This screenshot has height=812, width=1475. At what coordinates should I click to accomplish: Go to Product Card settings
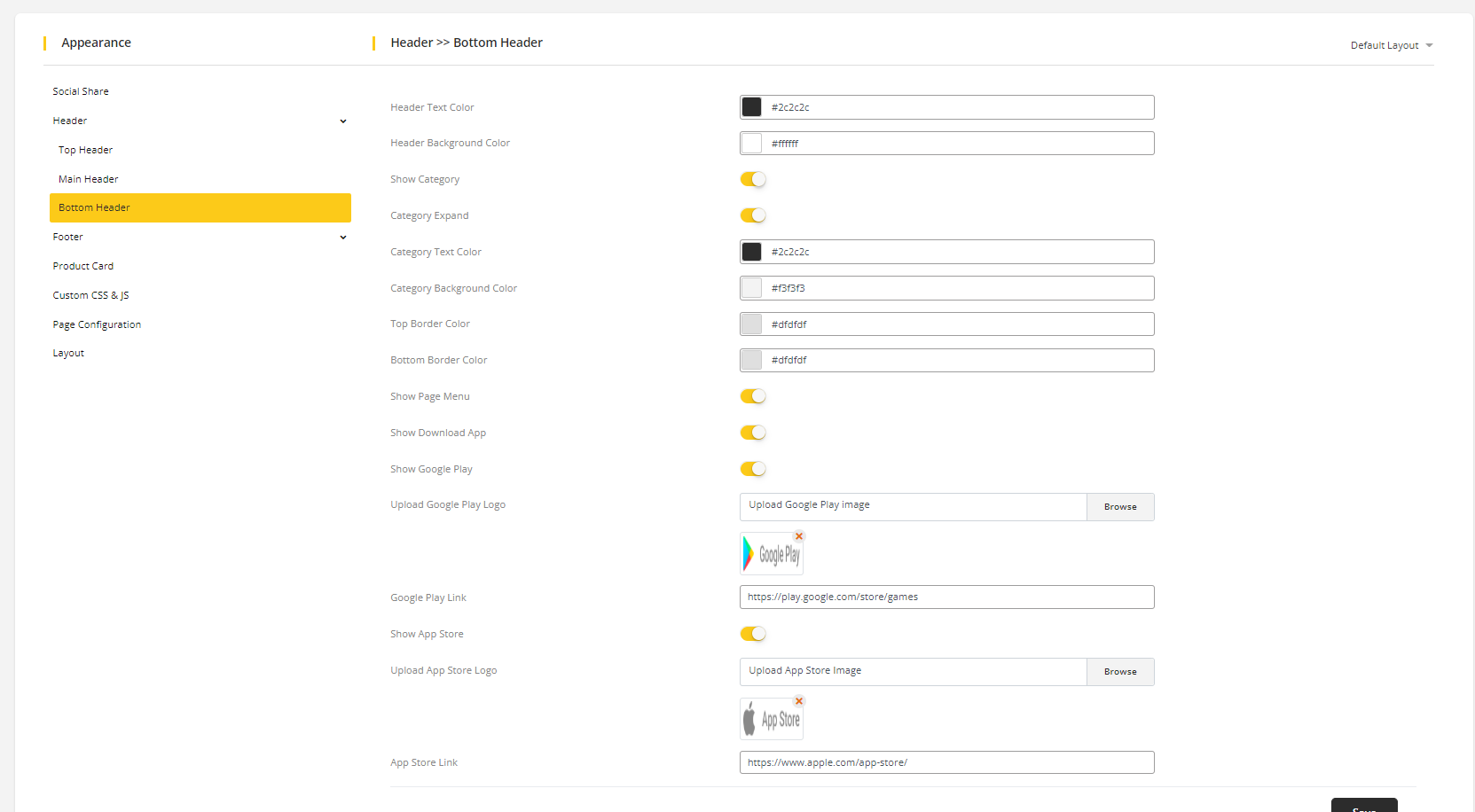click(x=83, y=266)
